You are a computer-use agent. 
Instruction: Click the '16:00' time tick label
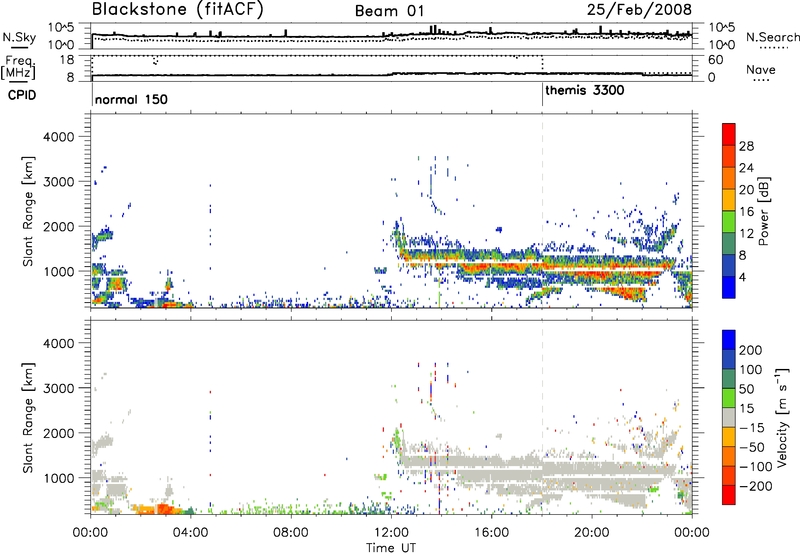coord(491,533)
